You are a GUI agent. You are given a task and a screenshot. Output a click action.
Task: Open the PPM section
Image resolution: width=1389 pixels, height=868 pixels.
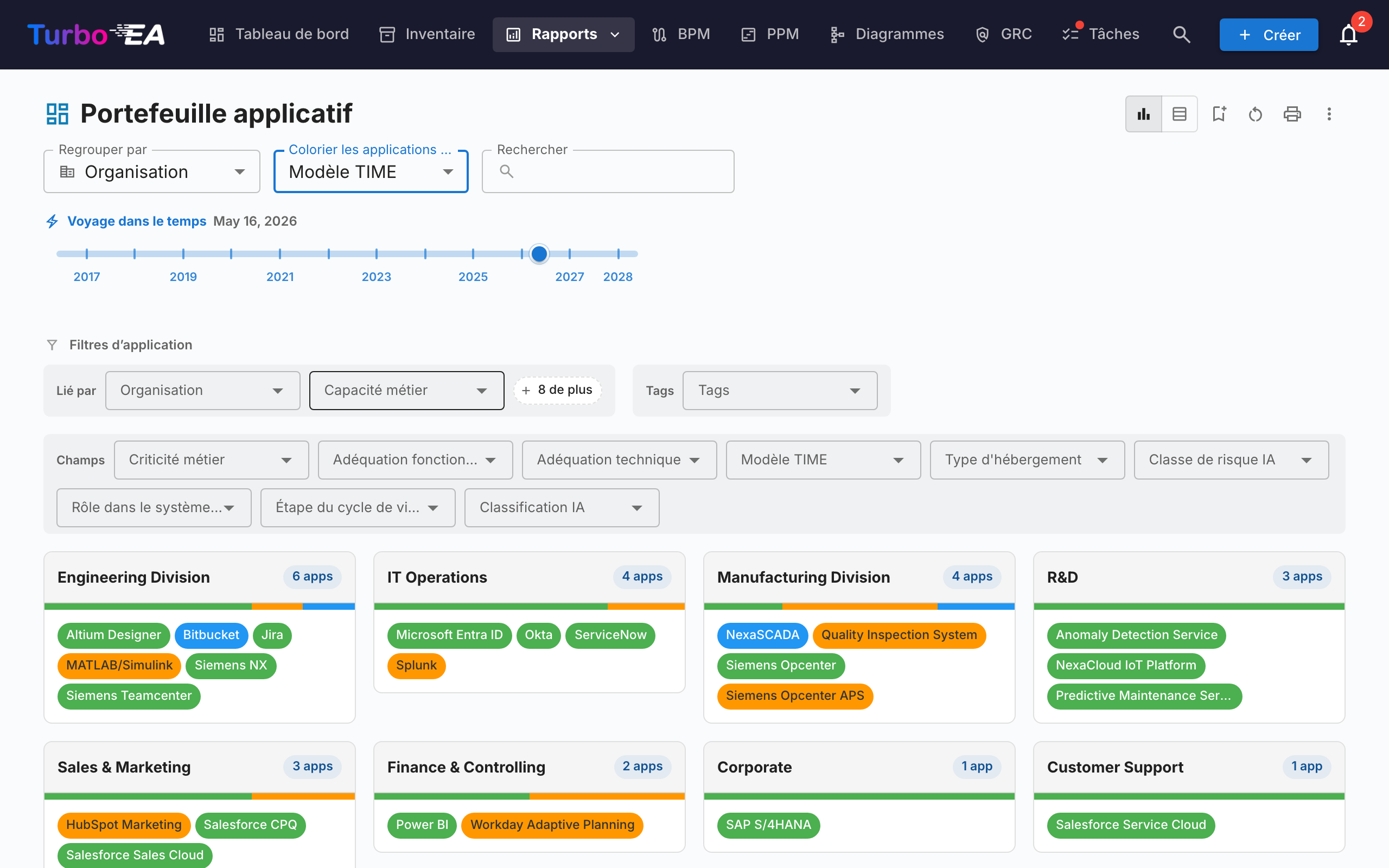[x=770, y=34]
